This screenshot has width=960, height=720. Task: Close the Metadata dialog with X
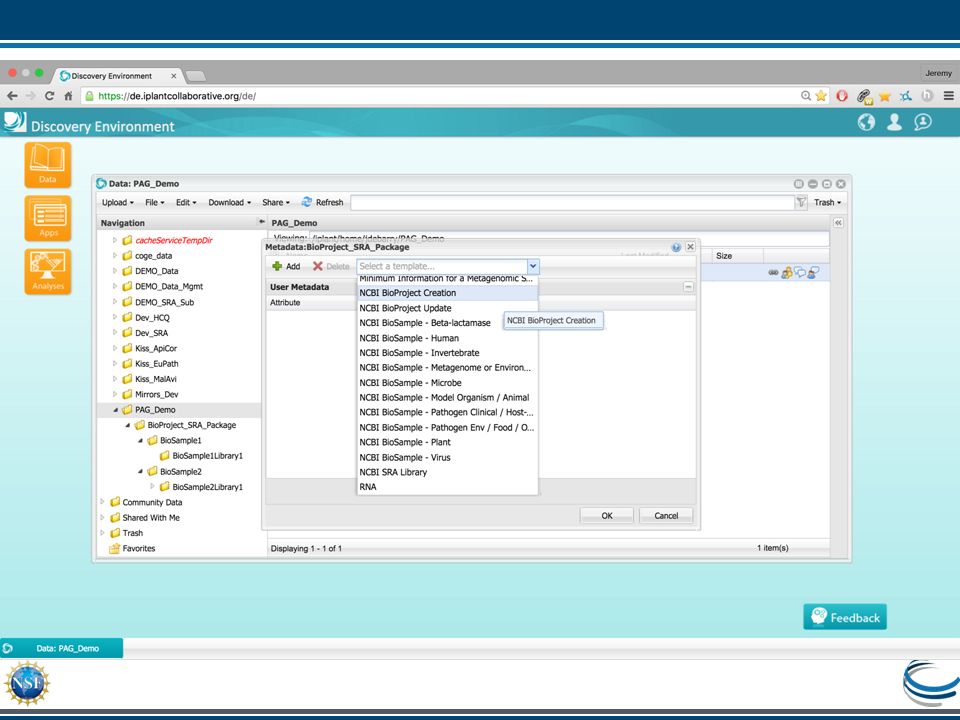click(690, 247)
